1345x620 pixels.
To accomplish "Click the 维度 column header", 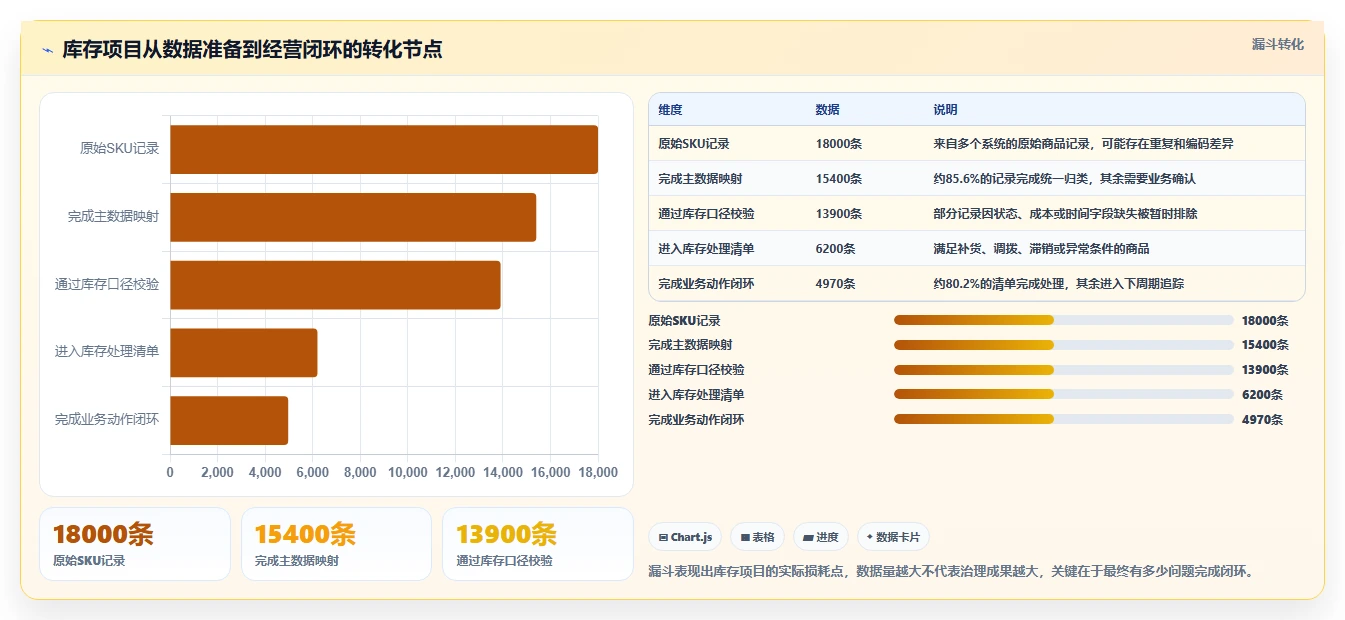I will 670,110.
